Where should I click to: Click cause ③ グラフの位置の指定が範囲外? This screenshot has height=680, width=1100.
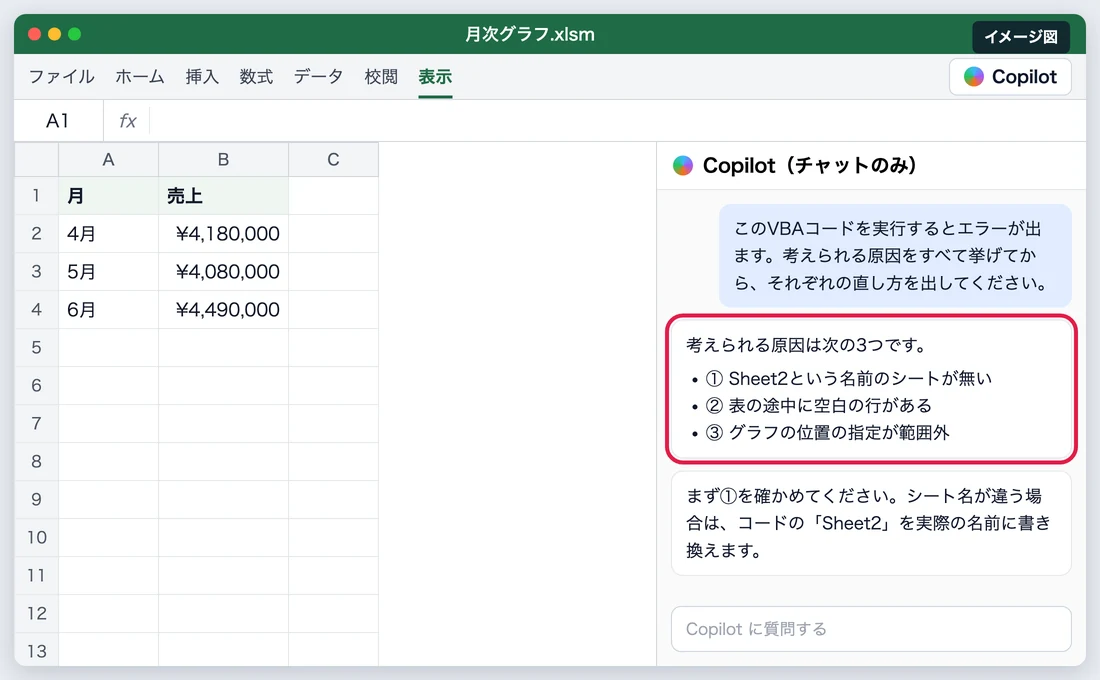pos(827,432)
